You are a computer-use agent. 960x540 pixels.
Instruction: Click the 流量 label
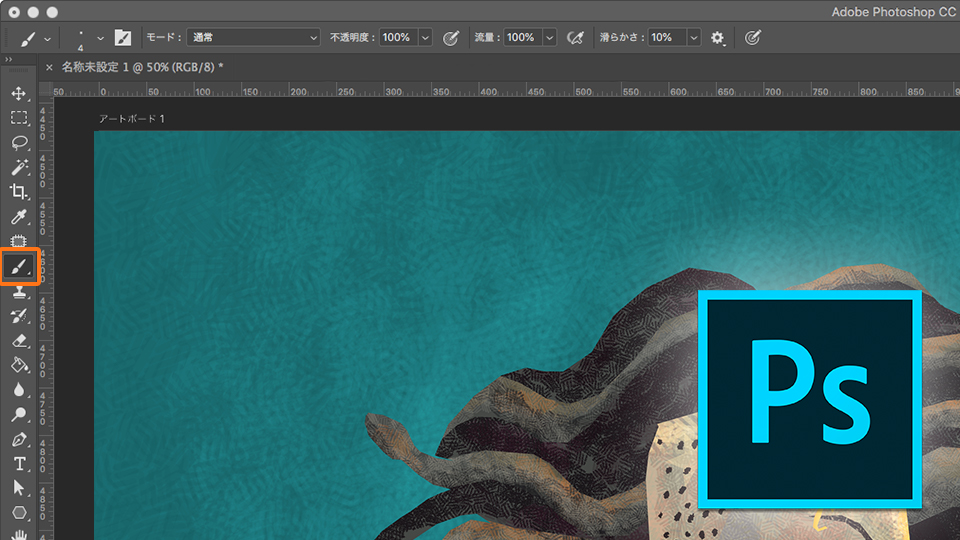(487, 38)
